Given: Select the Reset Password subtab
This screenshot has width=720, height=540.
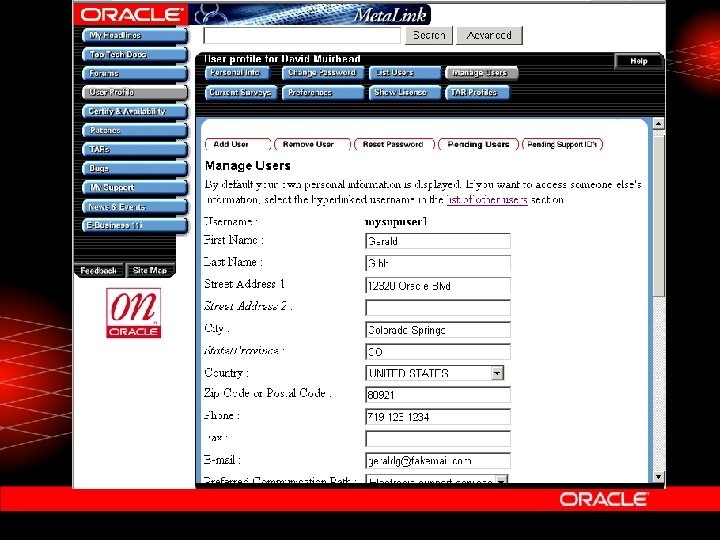Looking at the screenshot, I should point(394,144).
